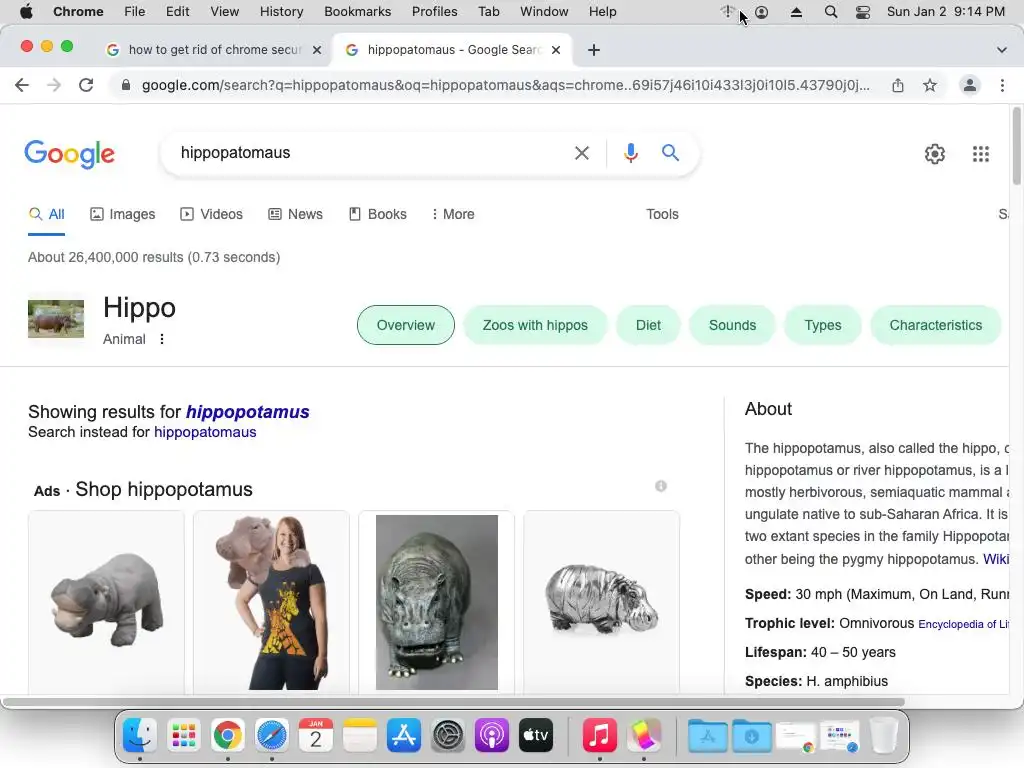Screen dimensions: 1024x768
Task: Open the woman with hippo costume ad
Action: 271,602
